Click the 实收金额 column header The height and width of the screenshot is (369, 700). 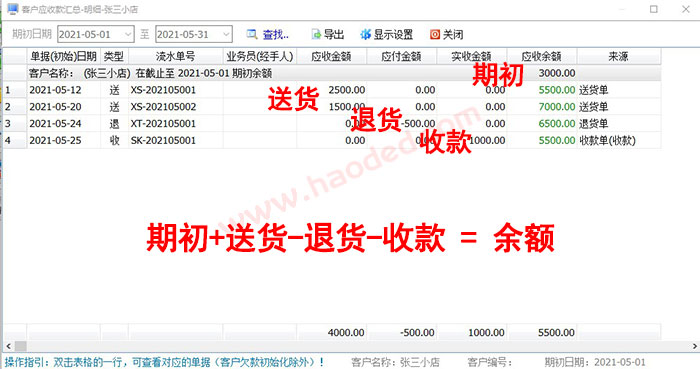coord(471,56)
